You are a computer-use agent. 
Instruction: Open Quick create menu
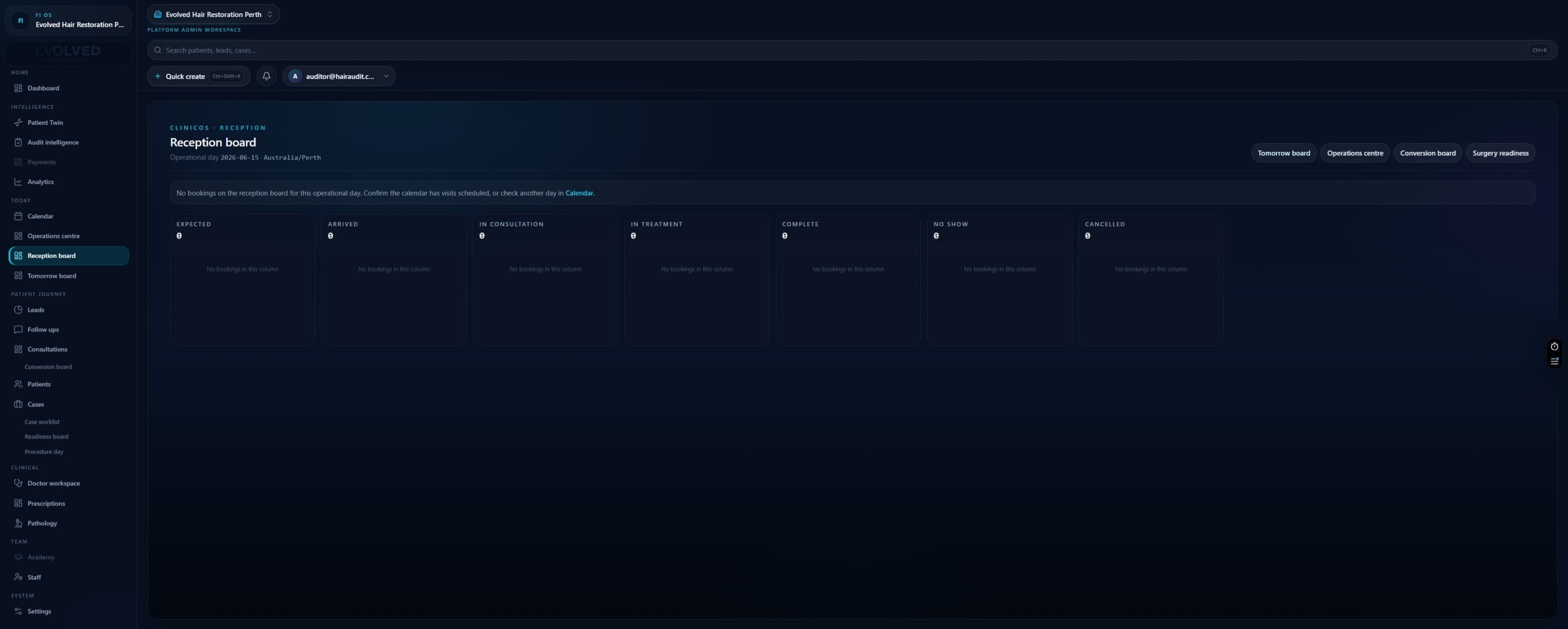tap(198, 76)
